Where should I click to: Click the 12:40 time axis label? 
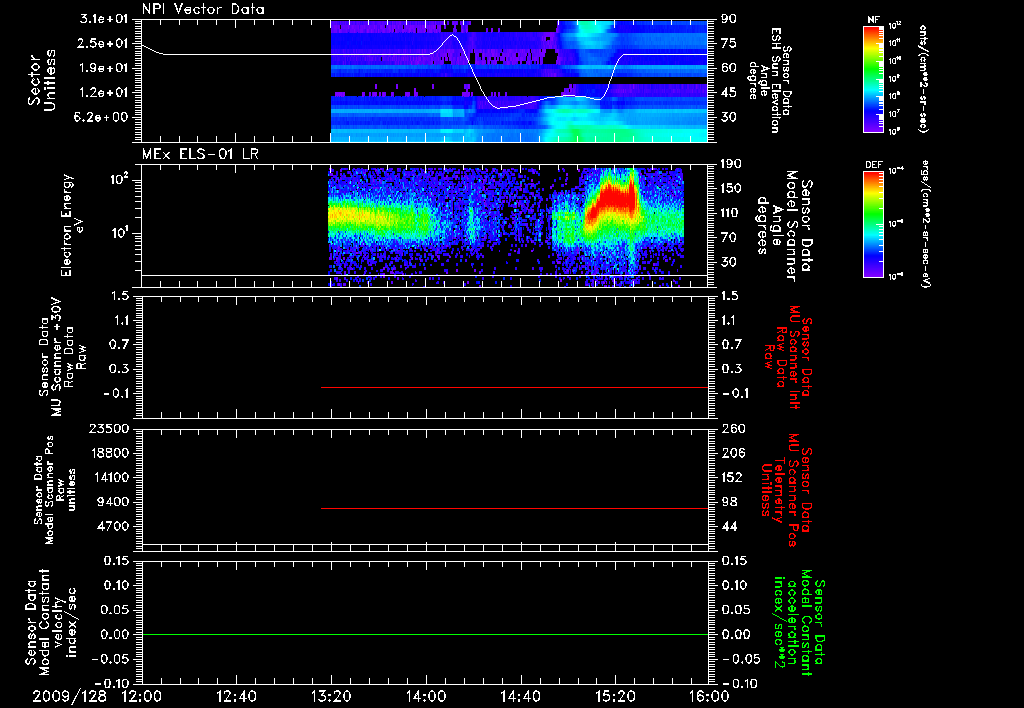pos(236,696)
